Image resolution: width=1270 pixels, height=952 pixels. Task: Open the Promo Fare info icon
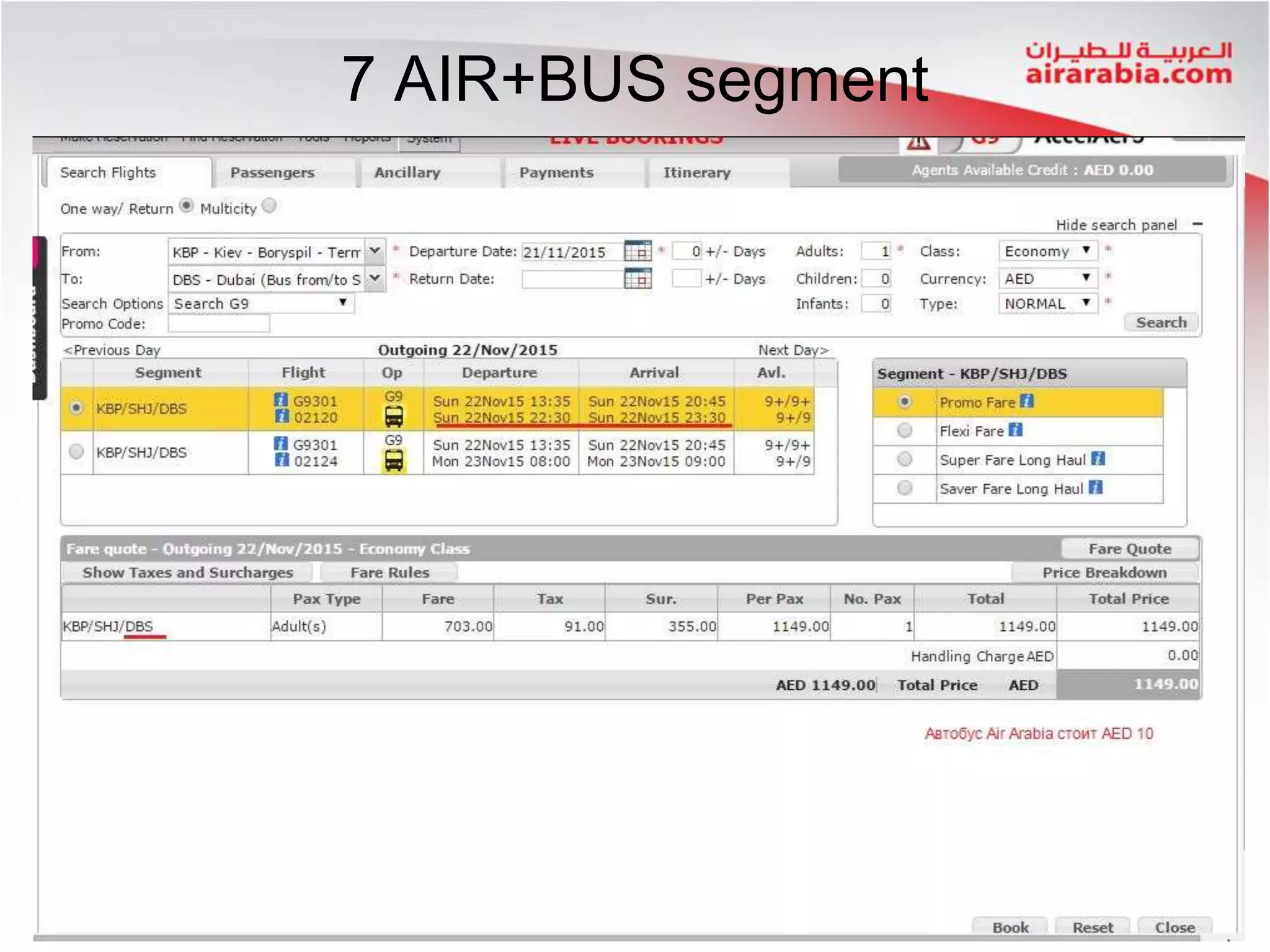point(1027,401)
